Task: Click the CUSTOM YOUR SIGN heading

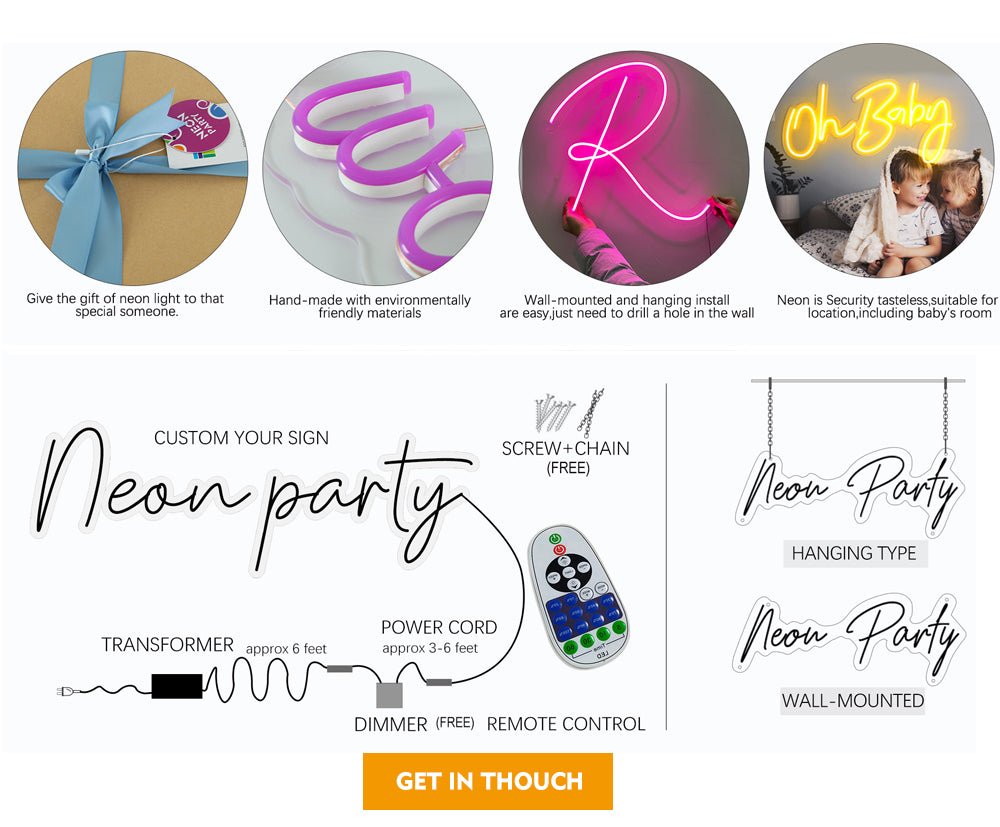Action: click(241, 438)
